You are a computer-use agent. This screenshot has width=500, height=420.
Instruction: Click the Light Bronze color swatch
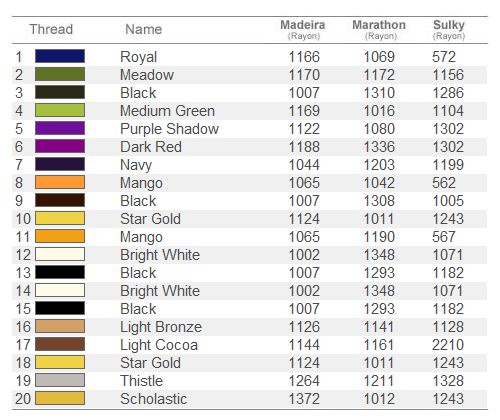point(60,326)
